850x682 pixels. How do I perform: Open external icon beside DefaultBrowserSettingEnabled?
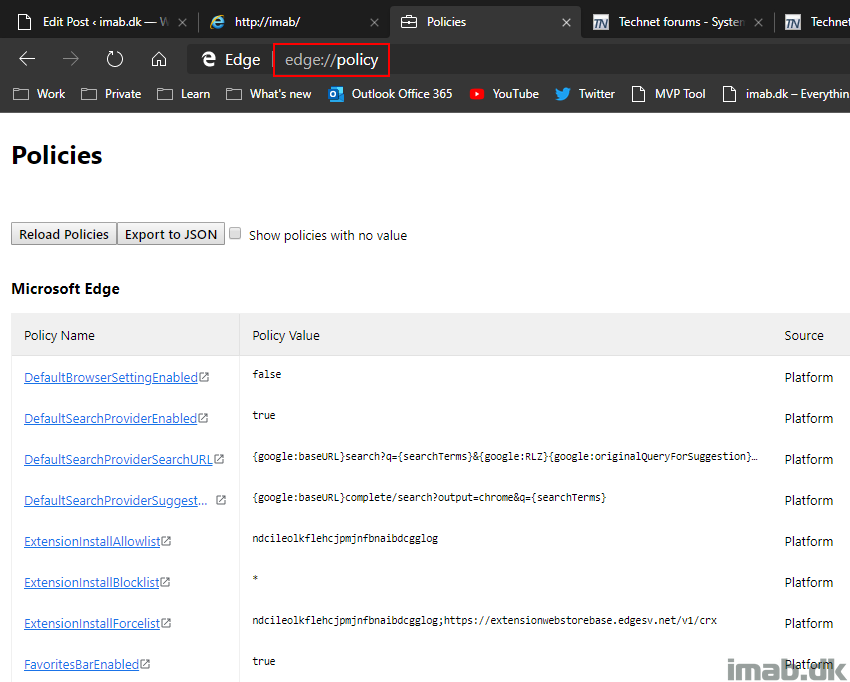(204, 377)
